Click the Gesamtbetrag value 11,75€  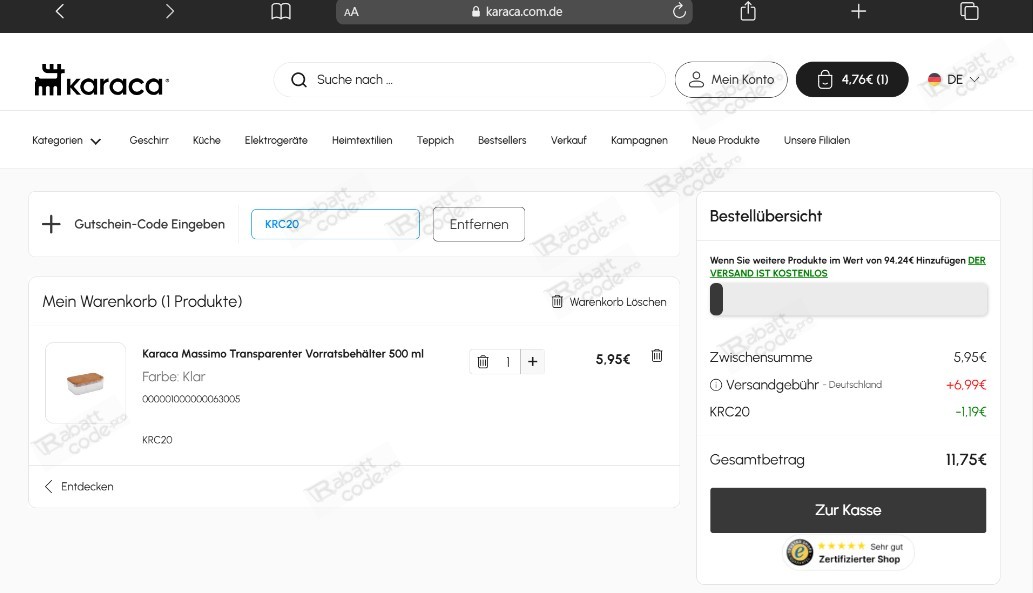[x=966, y=460]
